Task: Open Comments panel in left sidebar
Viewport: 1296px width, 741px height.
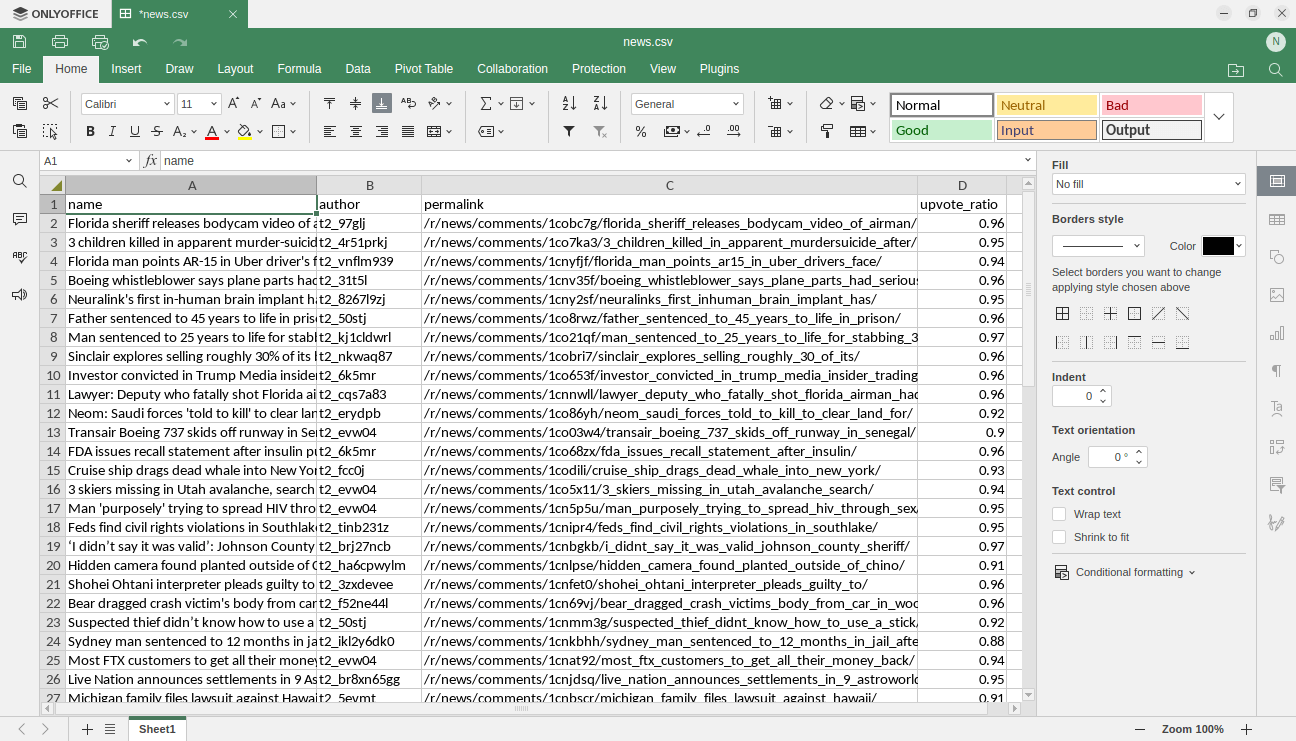Action: [x=19, y=219]
